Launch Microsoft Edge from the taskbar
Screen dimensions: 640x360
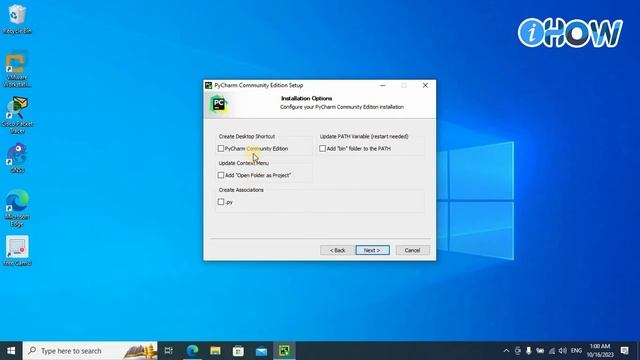pyautogui.click(x=192, y=351)
